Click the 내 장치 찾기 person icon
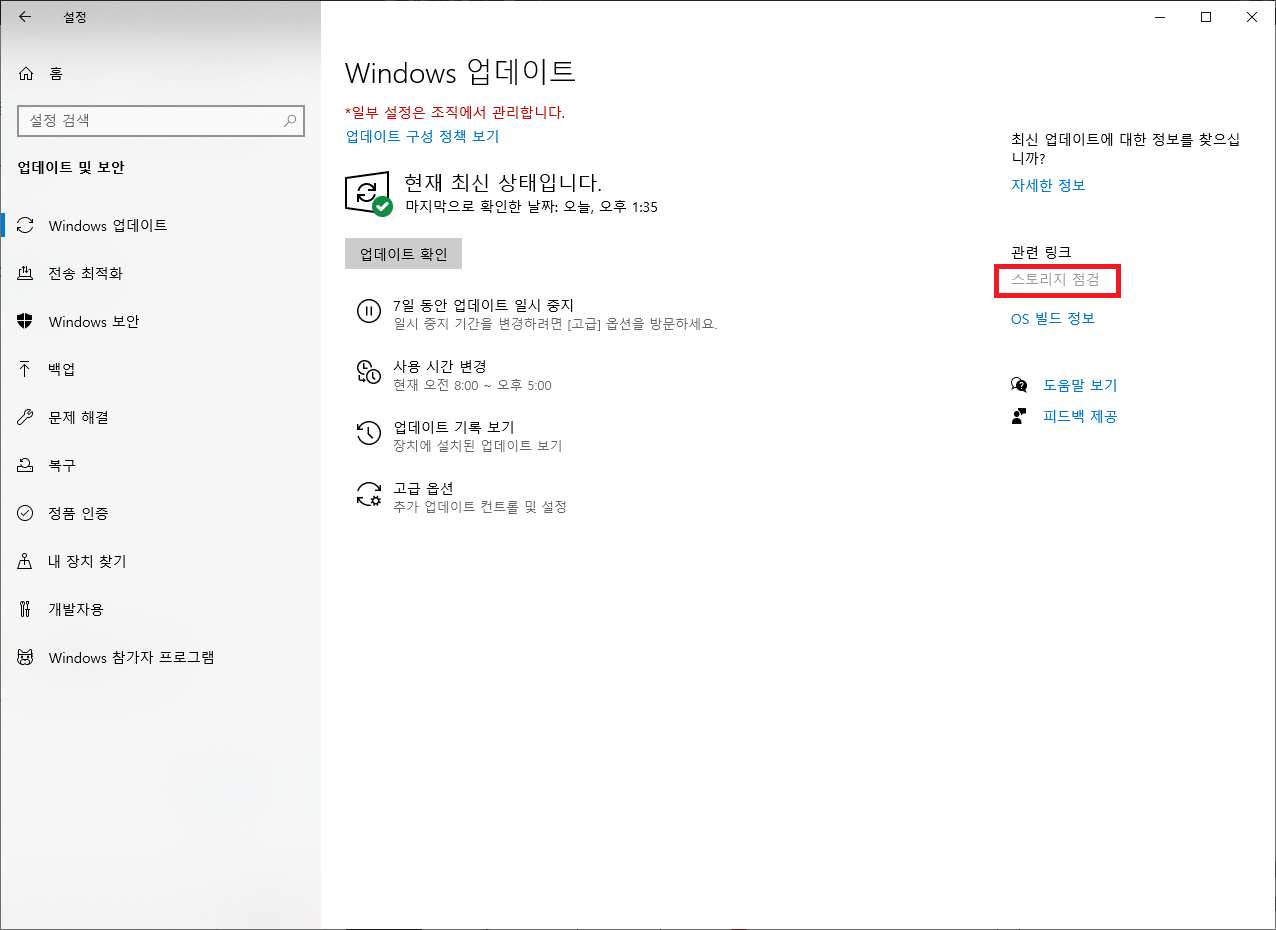 (x=27, y=562)
